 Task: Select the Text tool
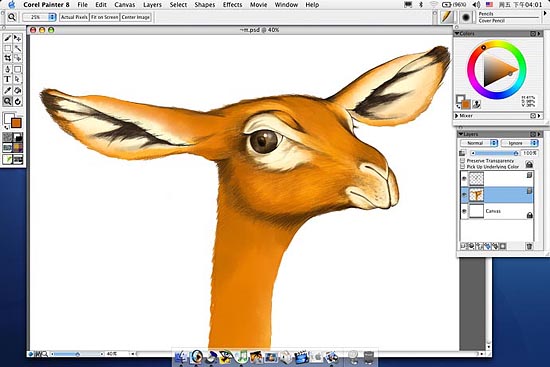(x=7, y=79)
